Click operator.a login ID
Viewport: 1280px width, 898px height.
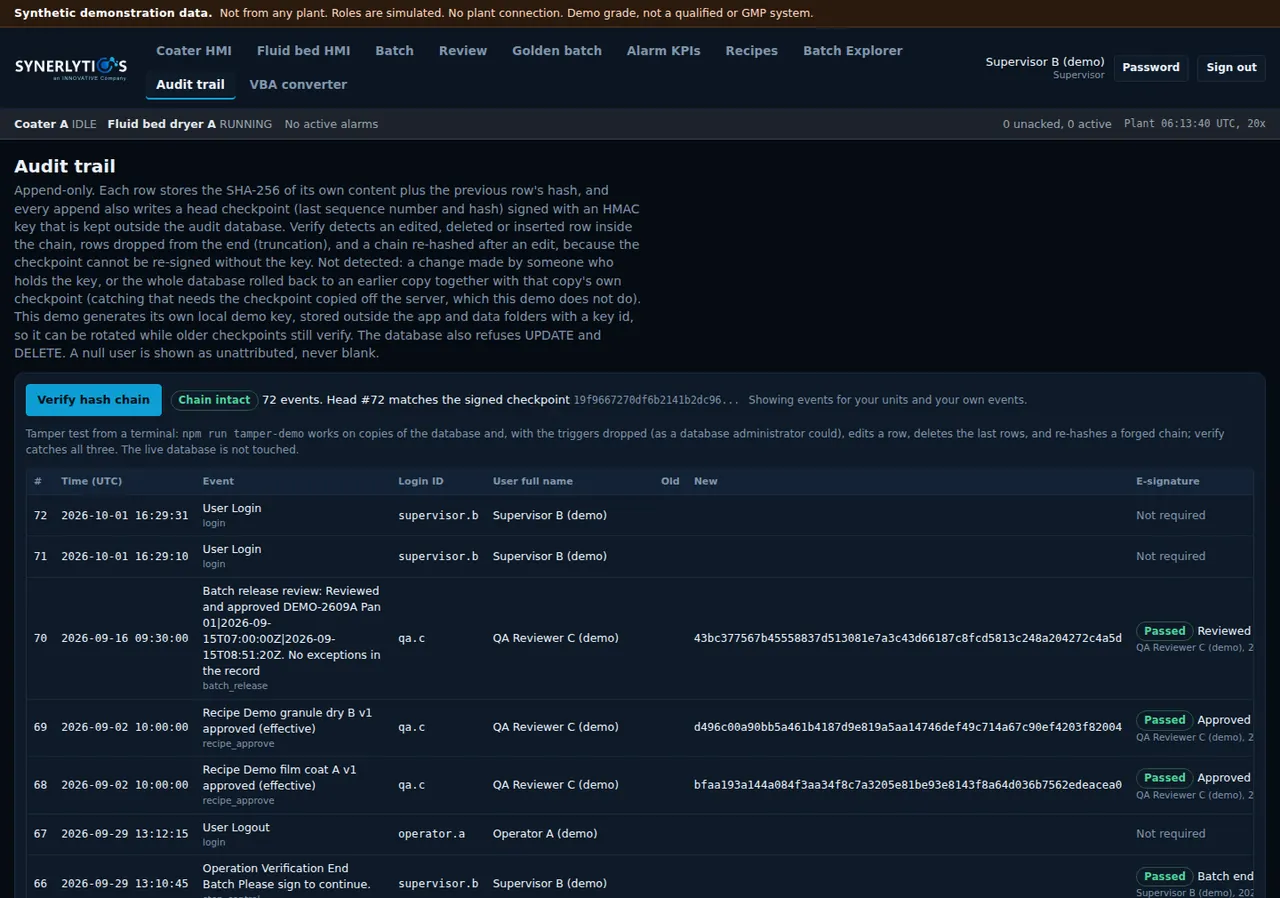click(x=431, y=833)
